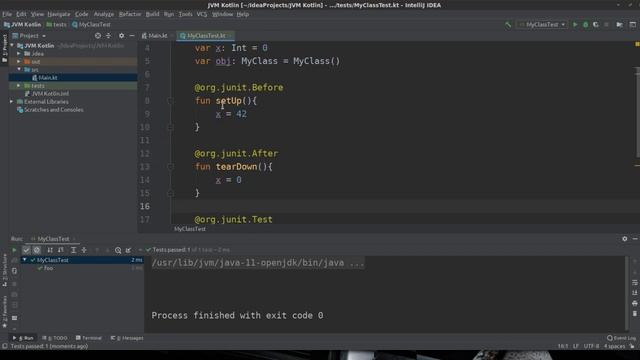640x360 pixels.
Task: Rerun tests using Run panel play icon
Action: tap(14, 250)
